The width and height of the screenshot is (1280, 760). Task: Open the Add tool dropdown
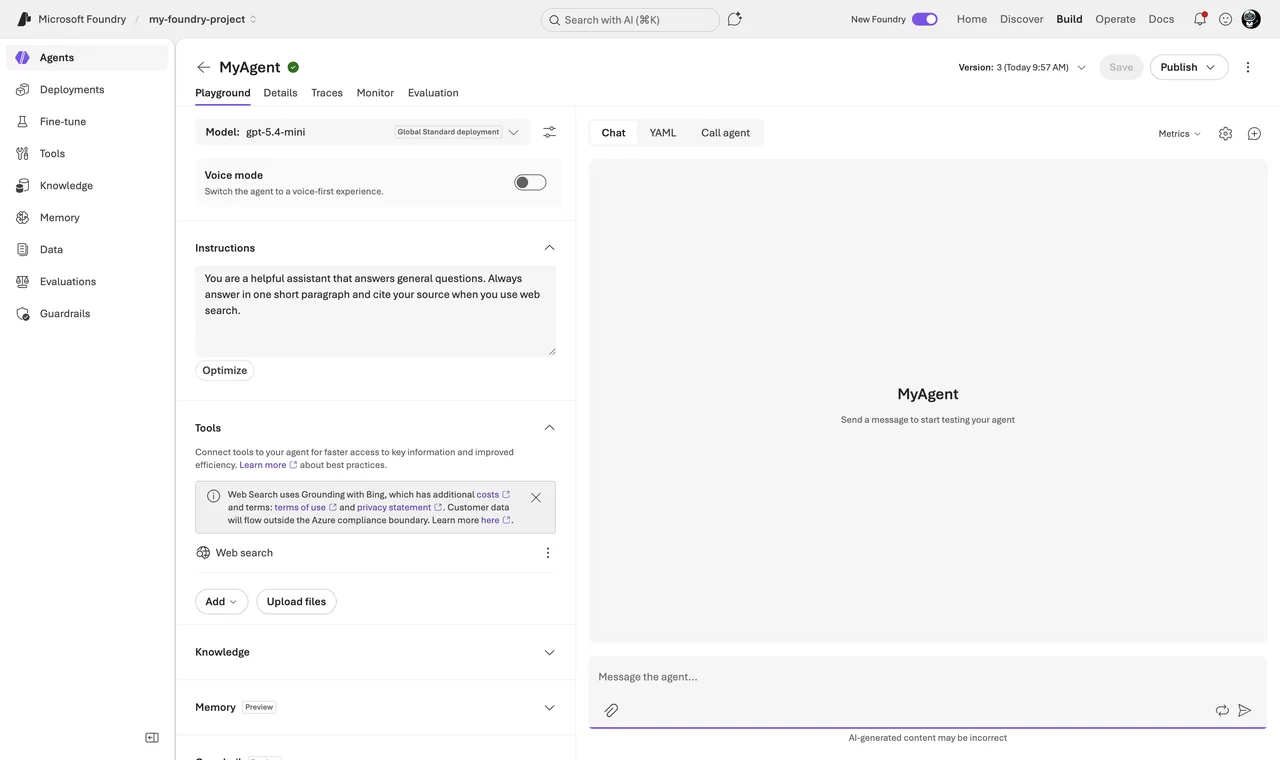pyautogui.click(x=221, y=602)
